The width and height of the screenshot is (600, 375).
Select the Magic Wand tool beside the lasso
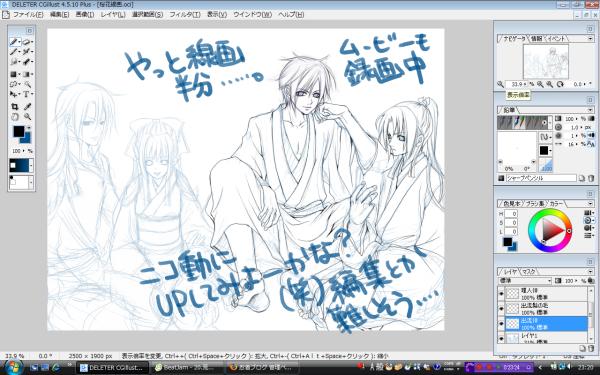click(x=27, y=84)
